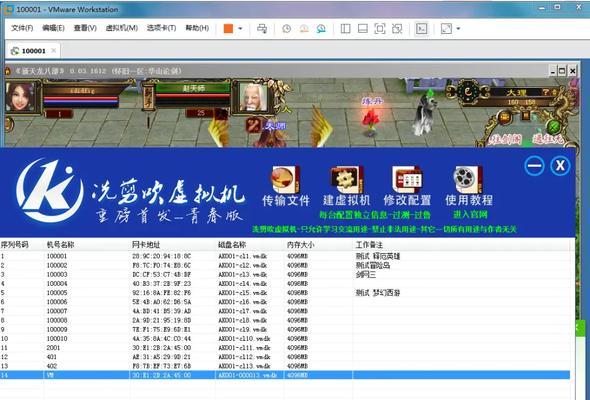Click the highlighted row number 14
Image resolution: width=590 pixels, height=400 pixels.
click(x=285, y=375)
